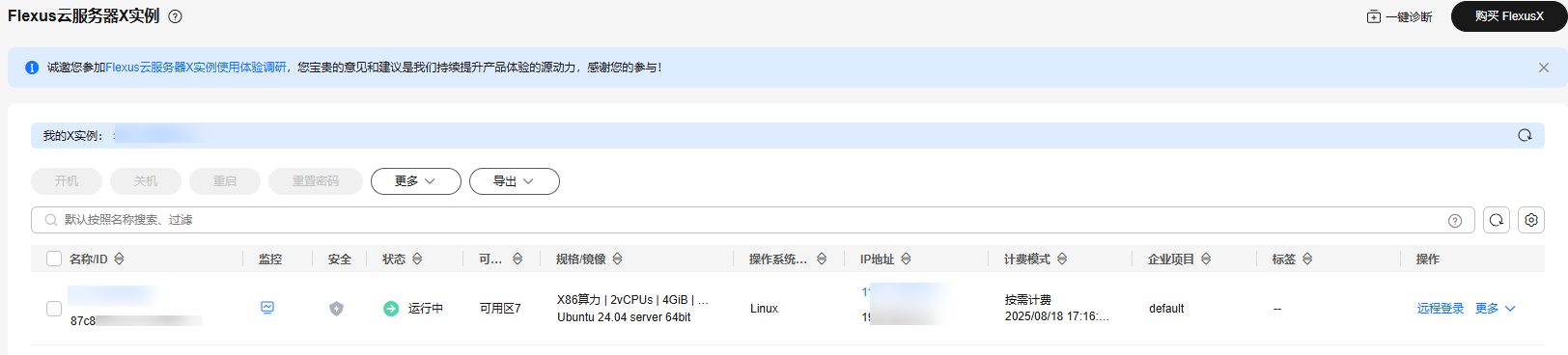1568x355 pixels.
Task: Expand 更多 actions in instance row
Action: [x=1496, y=309]
